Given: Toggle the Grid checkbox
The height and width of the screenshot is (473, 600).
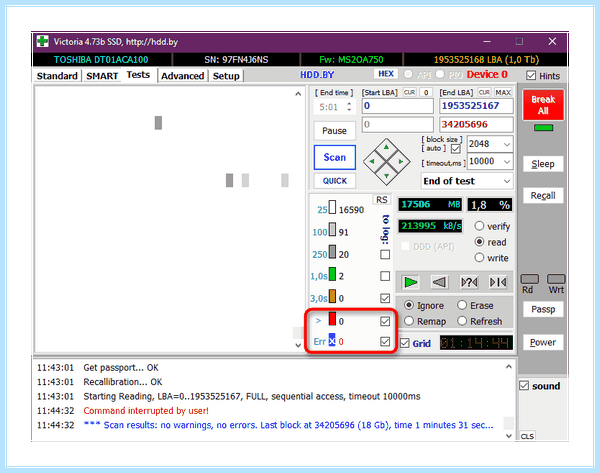Looking at the screenshot, I should pos(405,343).
